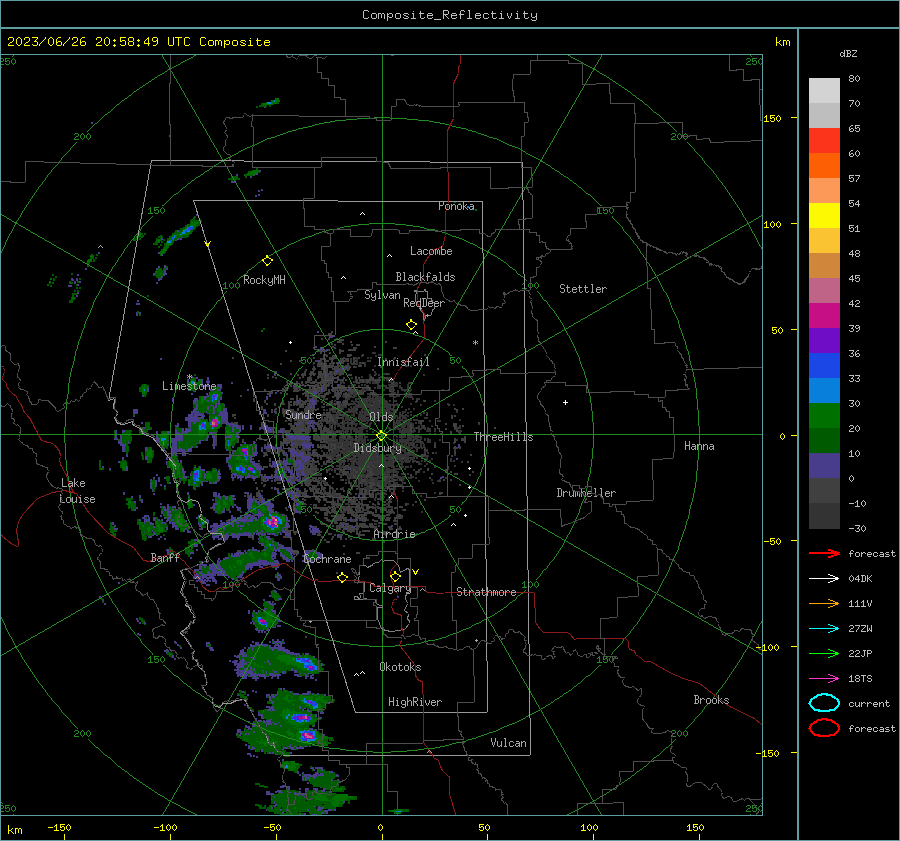Pick the red swatch below the 65 dBZ mark

click(824, 141)
